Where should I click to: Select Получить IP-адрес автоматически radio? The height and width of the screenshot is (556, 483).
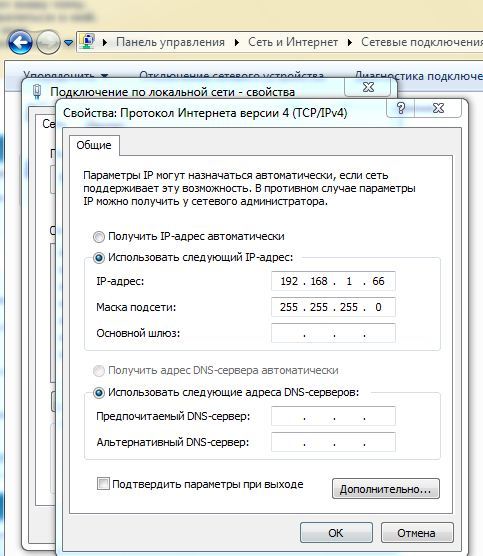(x=99, y=237)
